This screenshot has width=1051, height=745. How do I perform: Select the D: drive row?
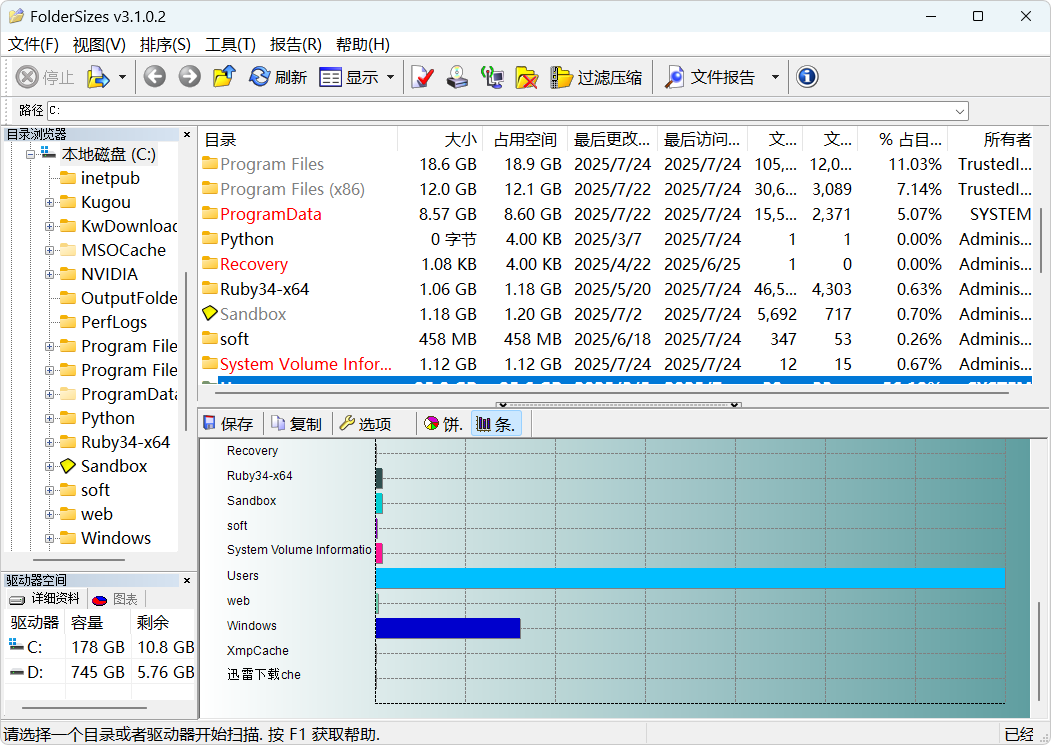click(100, 672)
